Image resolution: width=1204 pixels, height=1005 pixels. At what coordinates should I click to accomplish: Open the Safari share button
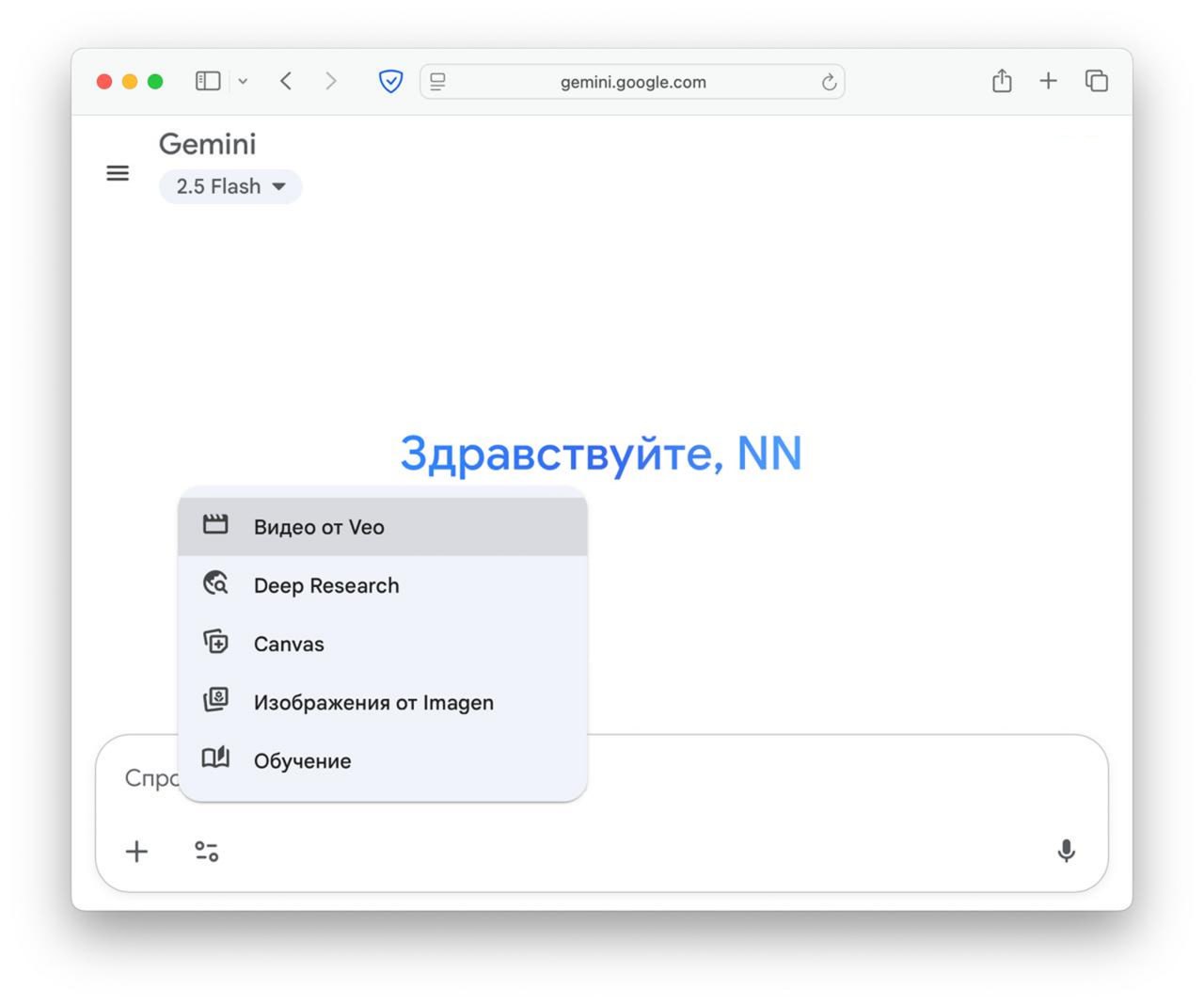[x=1002, y=82]
